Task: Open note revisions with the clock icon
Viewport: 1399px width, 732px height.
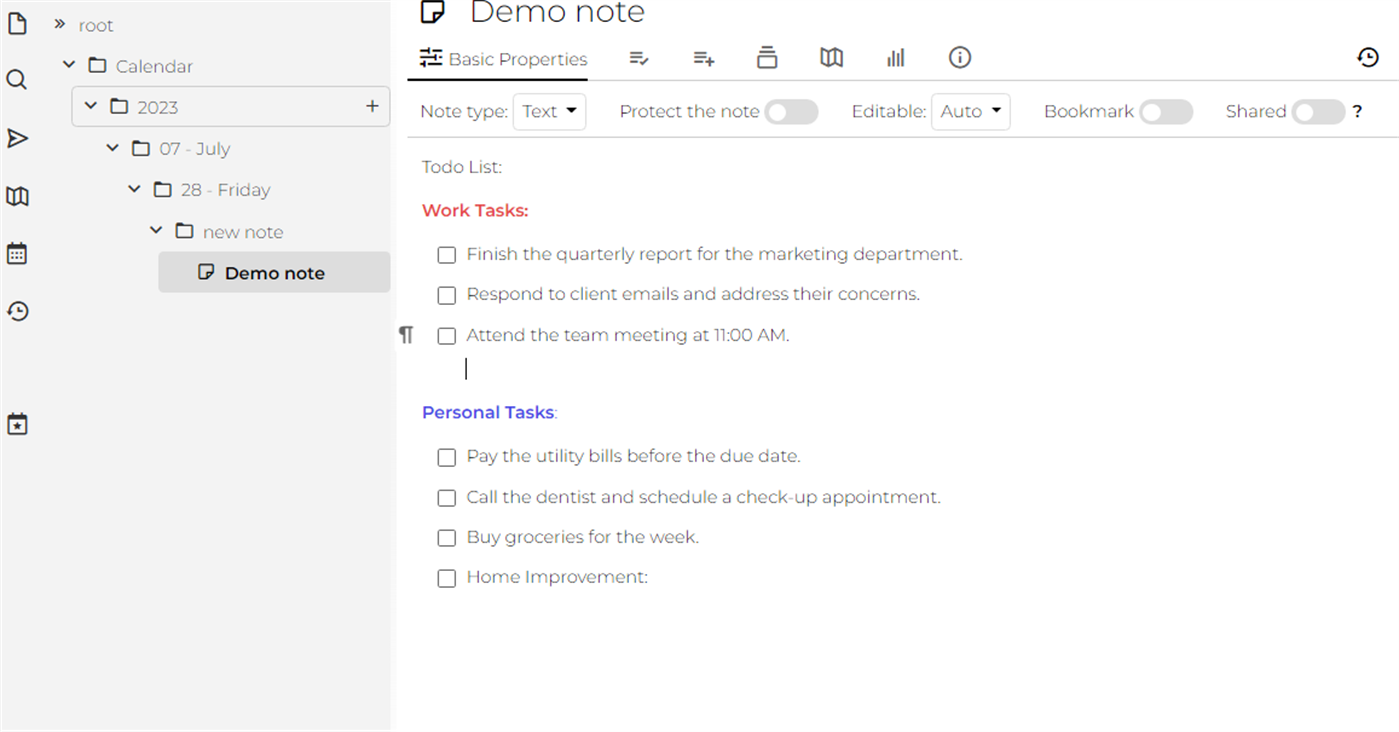Action: [x=1368, y=57]
